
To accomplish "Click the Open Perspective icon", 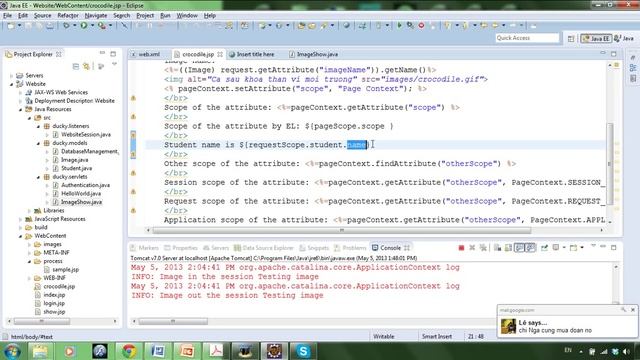I will point(571,38).
